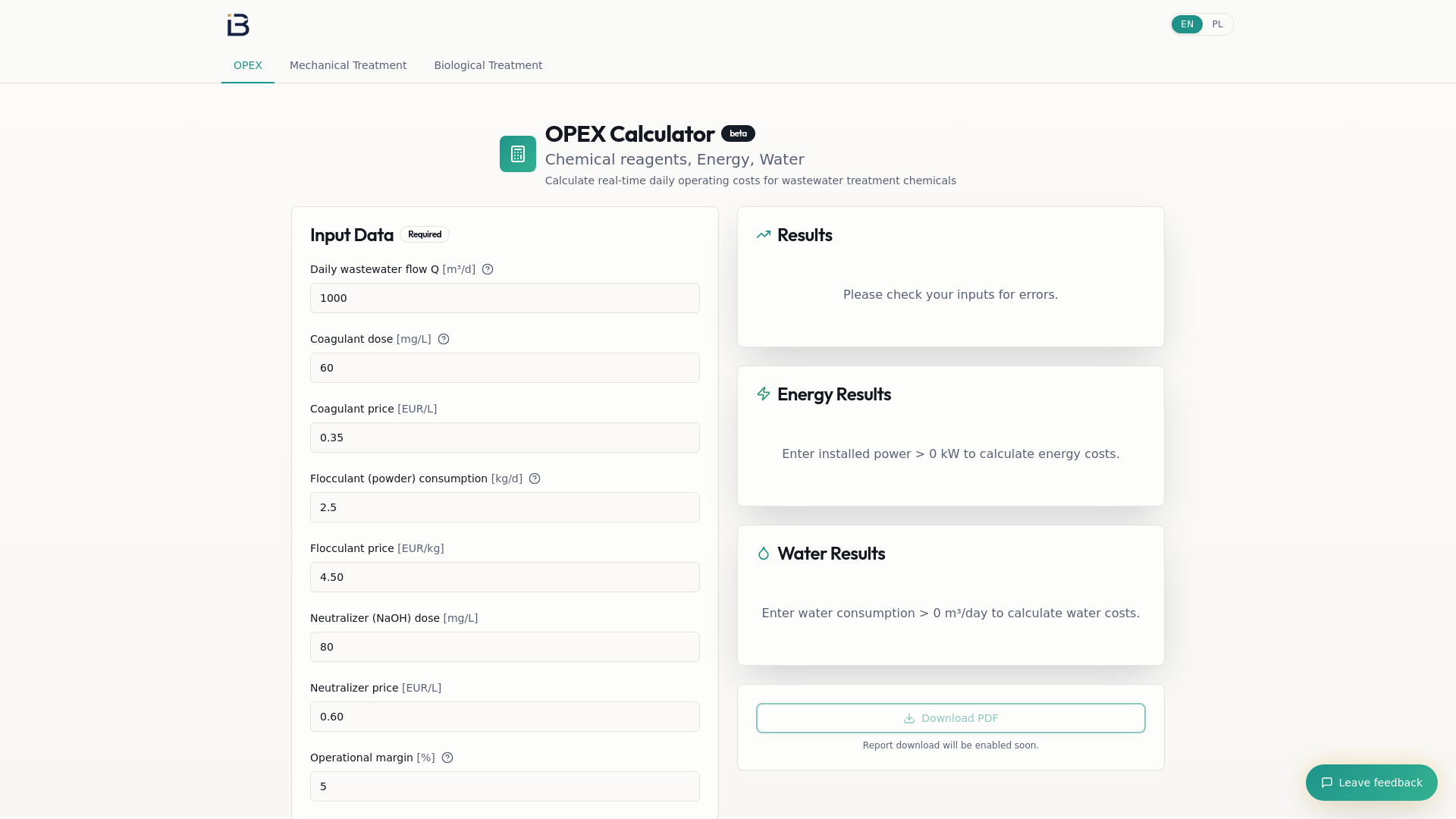Click the 'Flocculant price' label
The width and height of the screenshot is (1456, 819).
tap(352, 548)
